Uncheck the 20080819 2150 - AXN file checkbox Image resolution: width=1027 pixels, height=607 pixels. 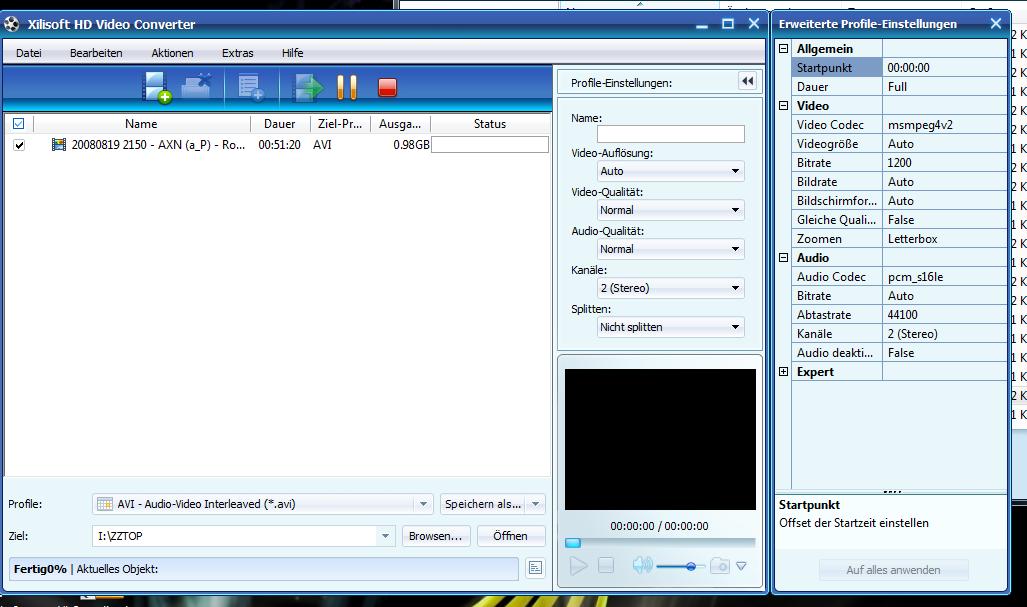(x=19, y=145)
